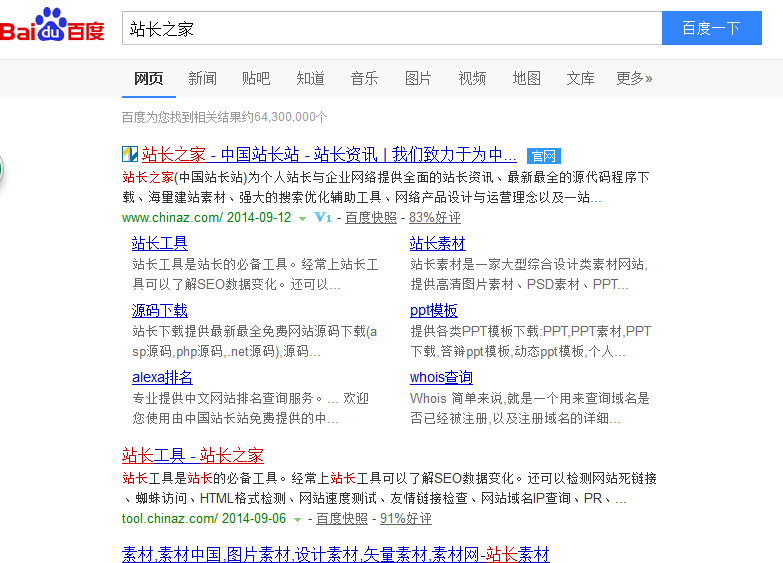Click the snippet starting 站长素材是一家大型
Image resolution: width=783 pixels, height=563 pixels.
point(529,274)
